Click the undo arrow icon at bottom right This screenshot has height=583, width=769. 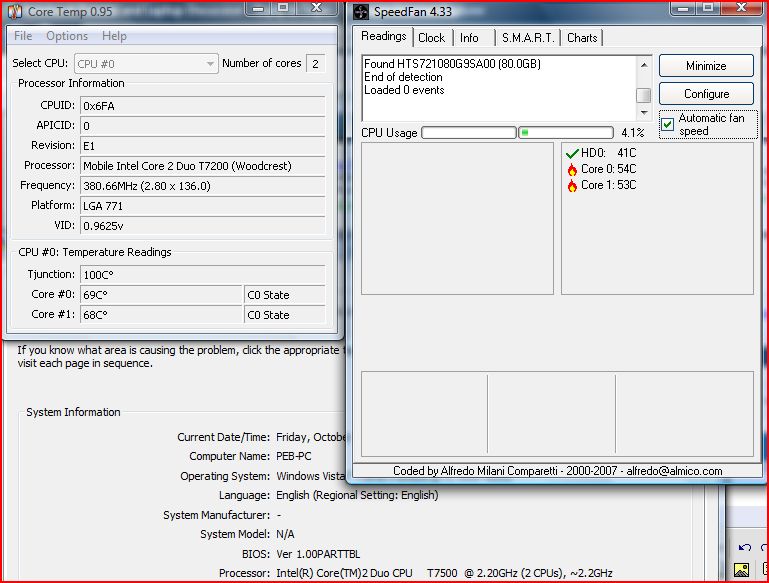pyautogui.click(x=744, y=548)
